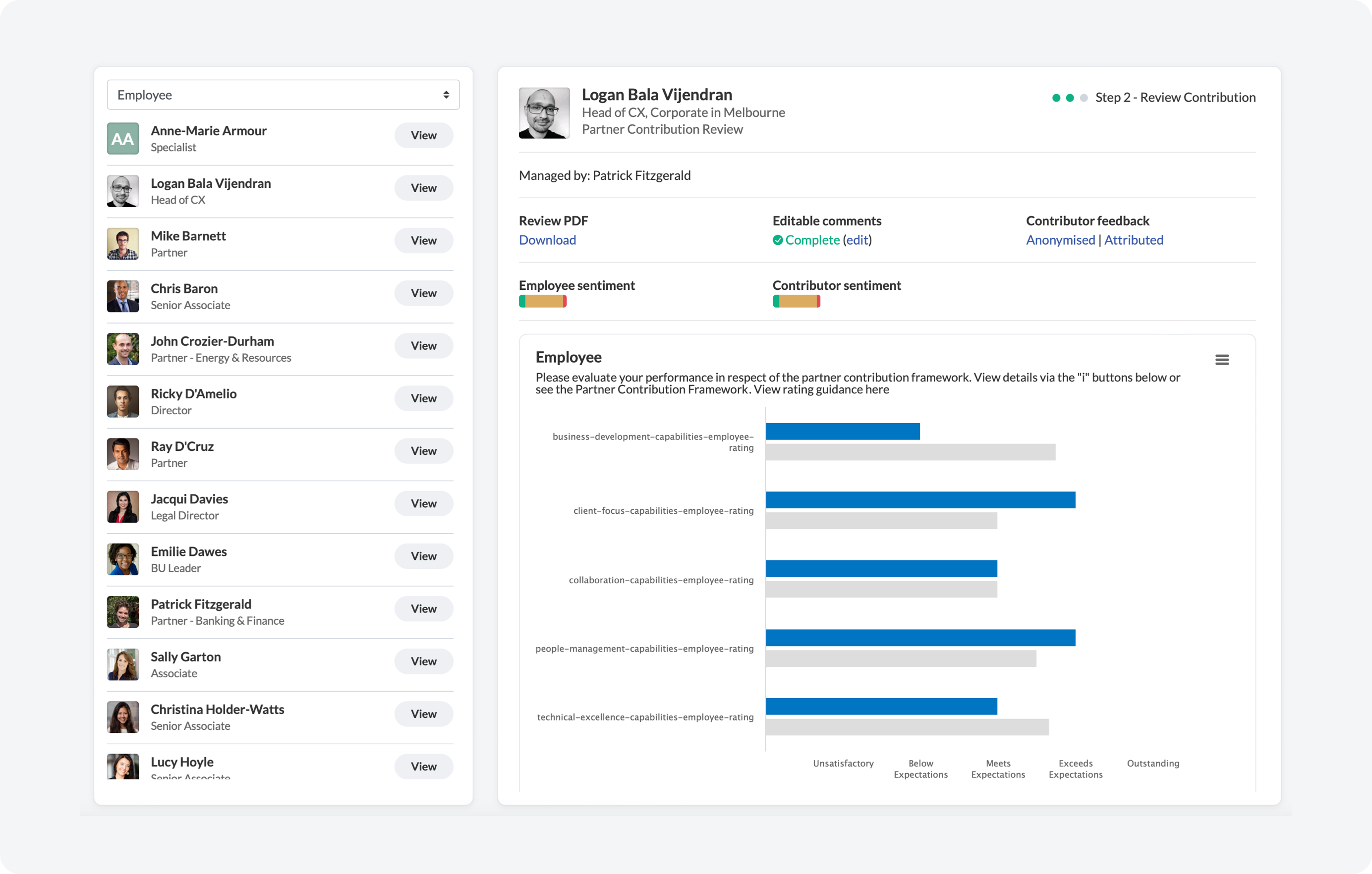Click View next to Emilie Dawes
The width and height of the screenshot is (1372, 874).
tap(423, 556)
